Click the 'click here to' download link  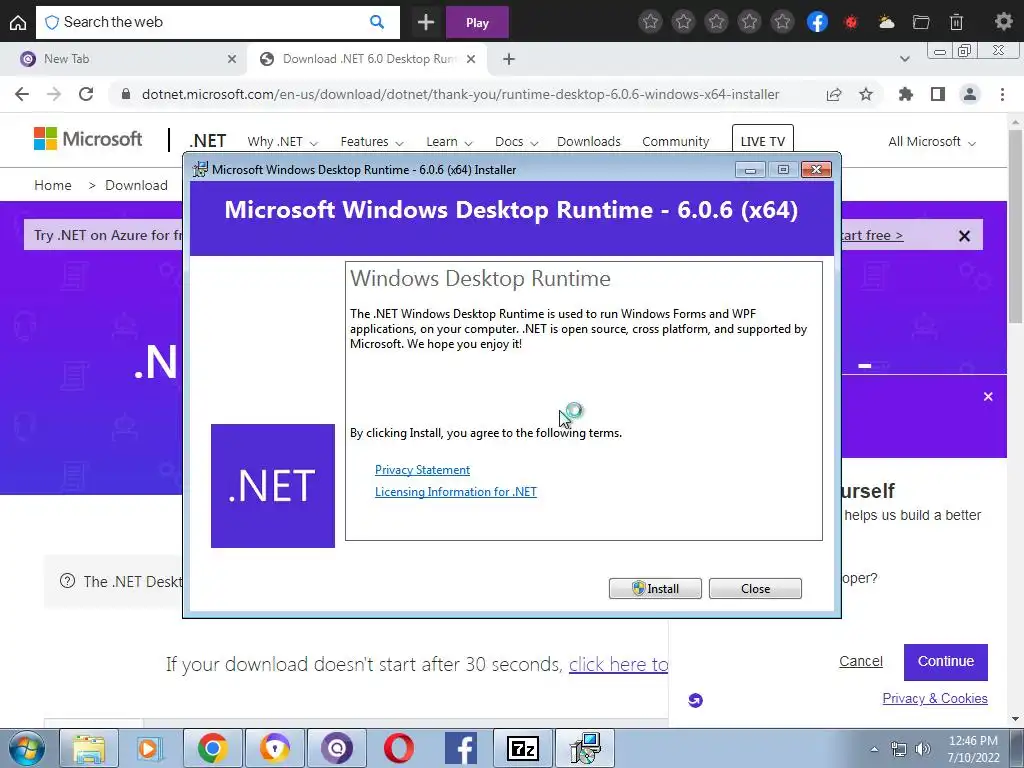coord(618,664)
